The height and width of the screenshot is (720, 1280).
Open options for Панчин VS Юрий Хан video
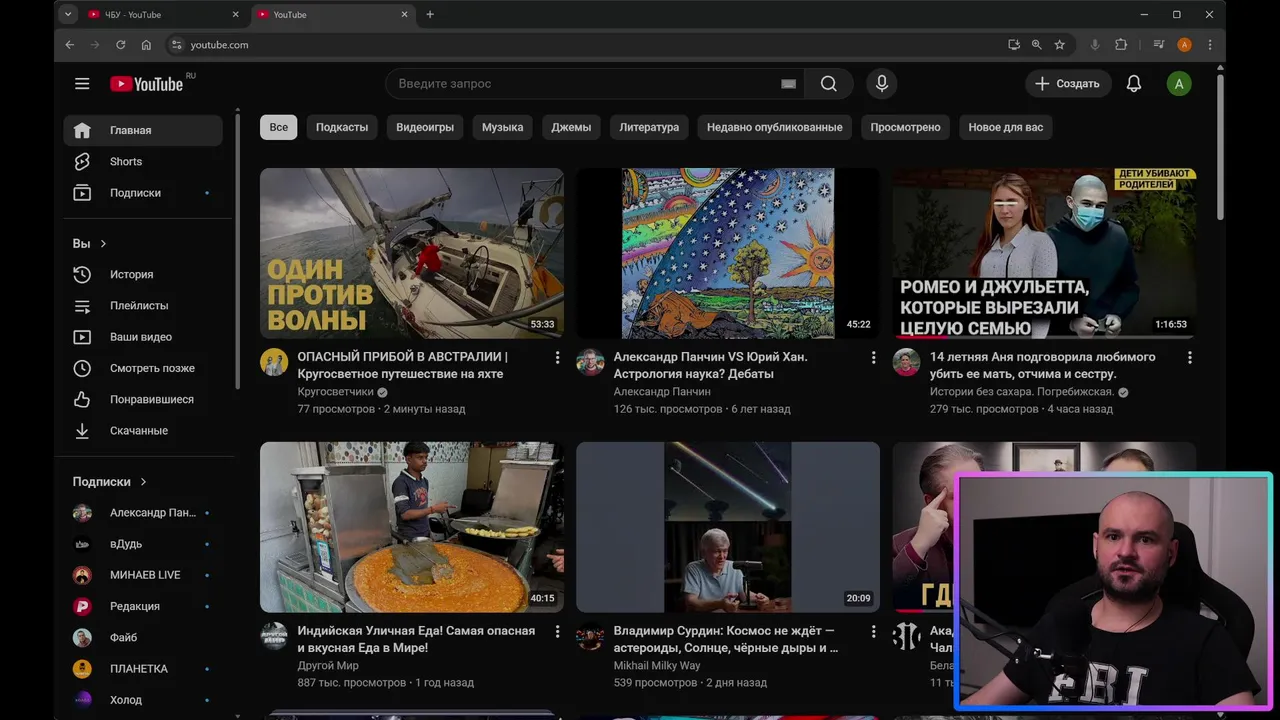tap(873, 358)
